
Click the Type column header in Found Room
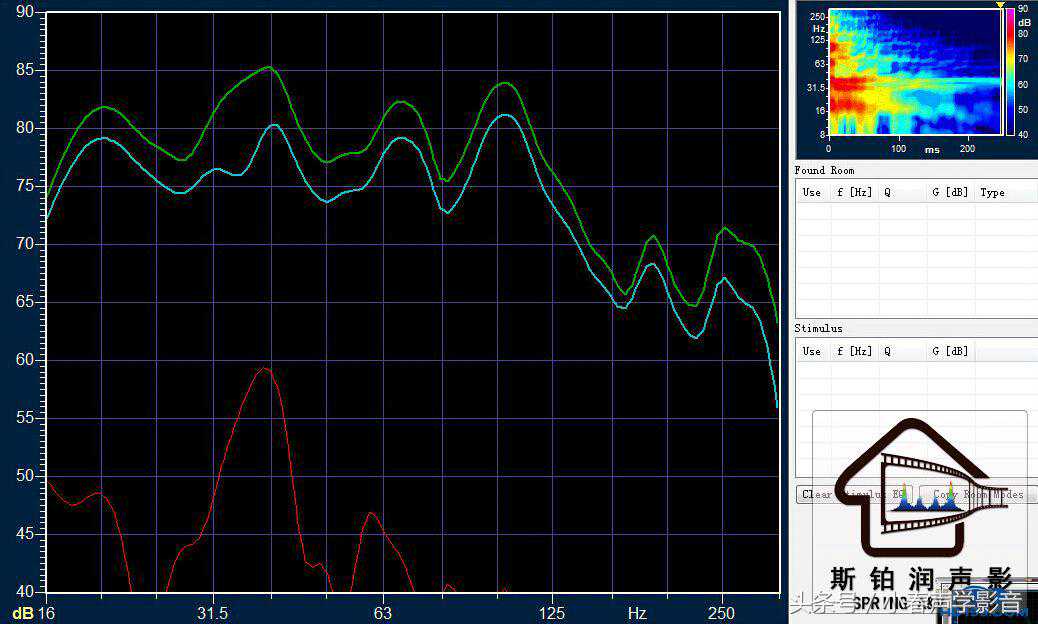coord(992,192)
